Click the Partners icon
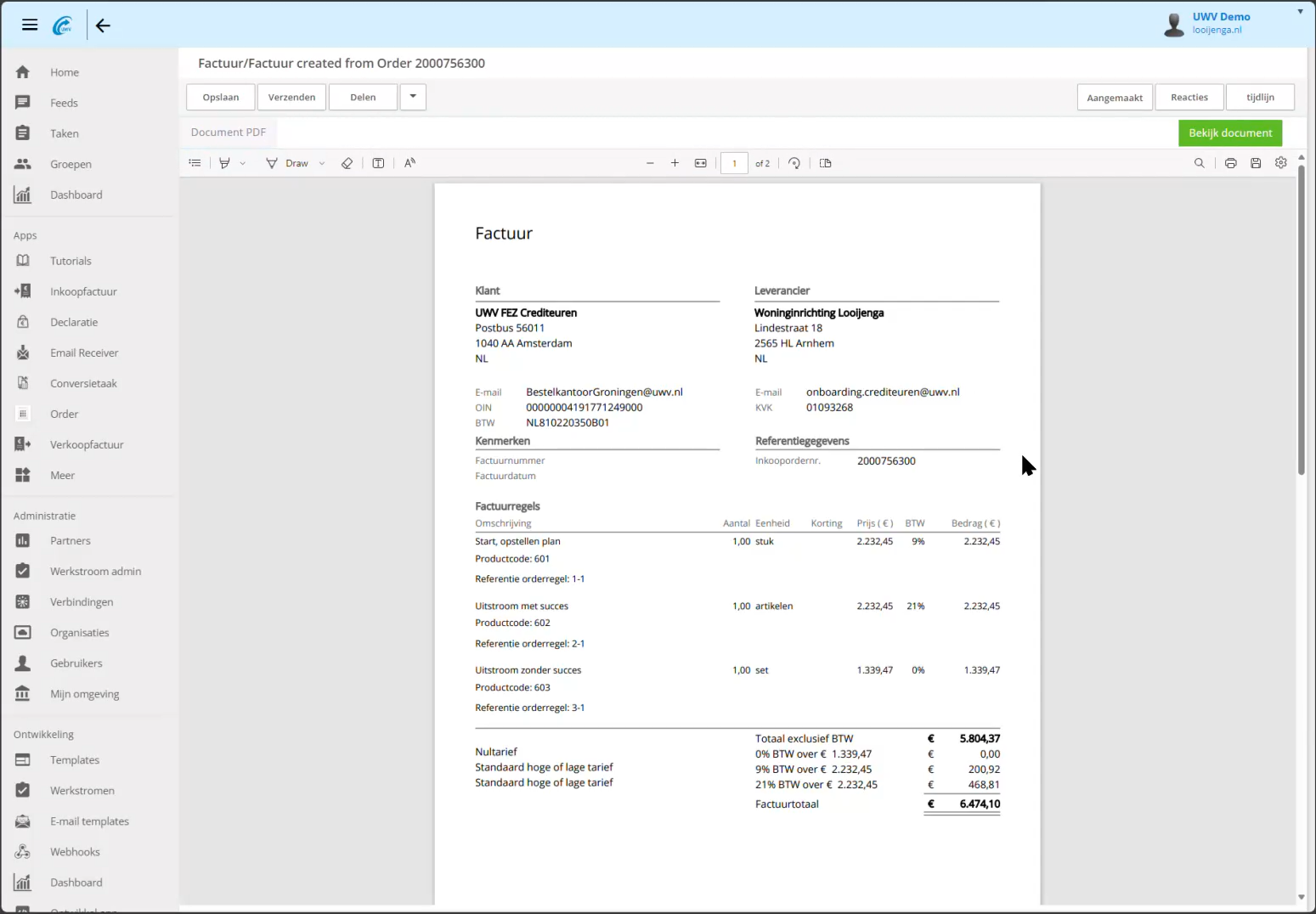Screen dimensions: 1316x914 point(23,540)
